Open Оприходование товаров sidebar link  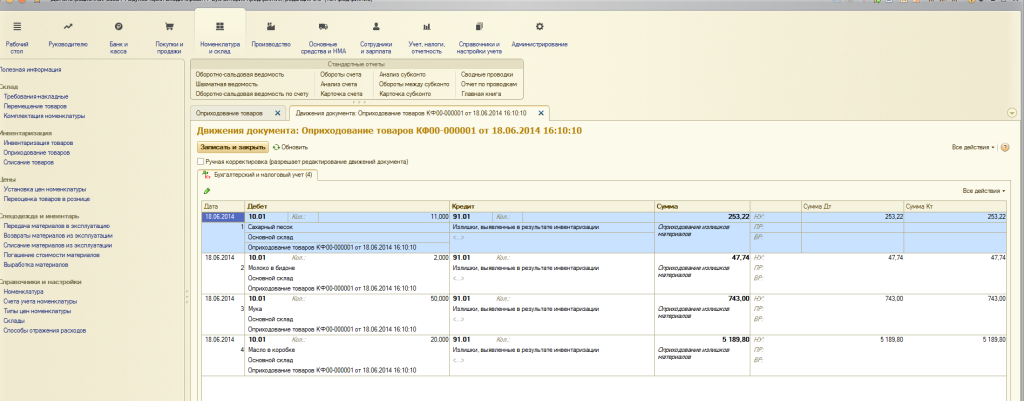[38, 152]
